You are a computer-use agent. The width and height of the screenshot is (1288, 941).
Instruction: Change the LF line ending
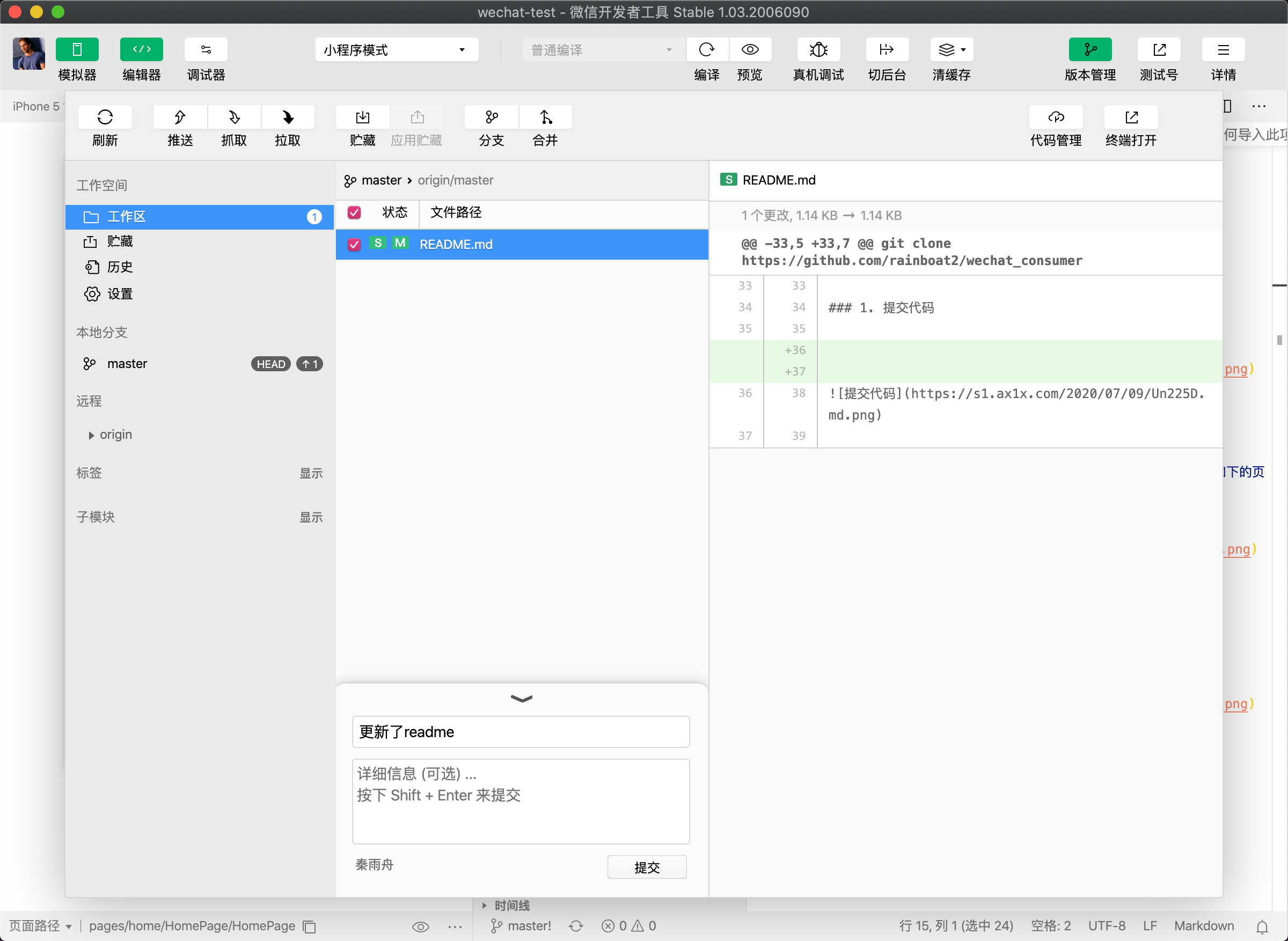(1150, 926)
